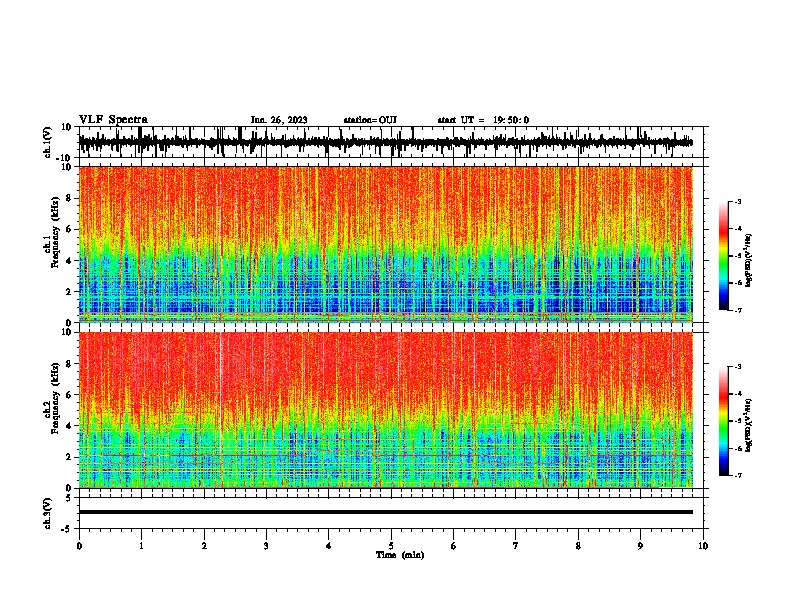Click time axis tick label "7"

[516, 546]
